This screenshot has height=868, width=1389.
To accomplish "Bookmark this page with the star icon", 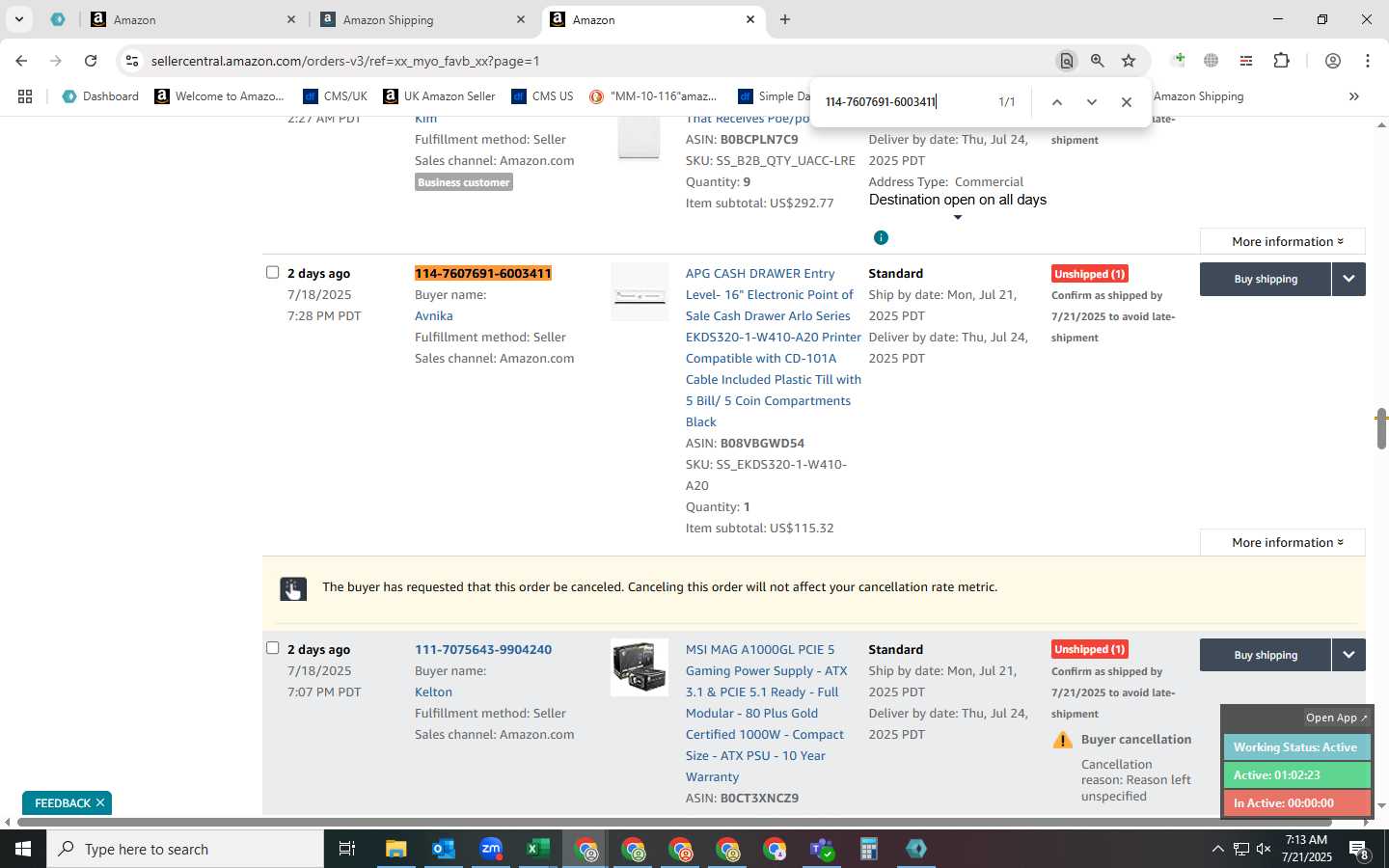I will coord(1129,61).
